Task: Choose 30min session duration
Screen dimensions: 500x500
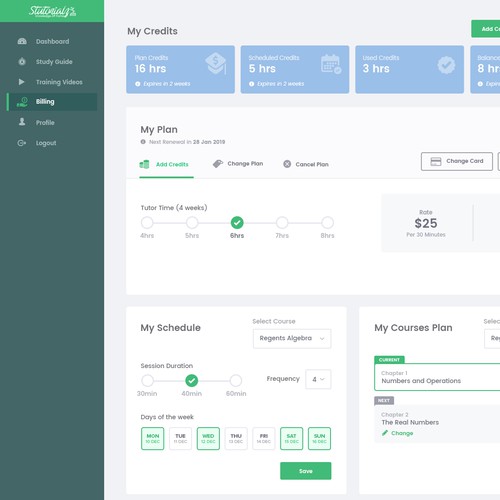Action: click(147, 380)
